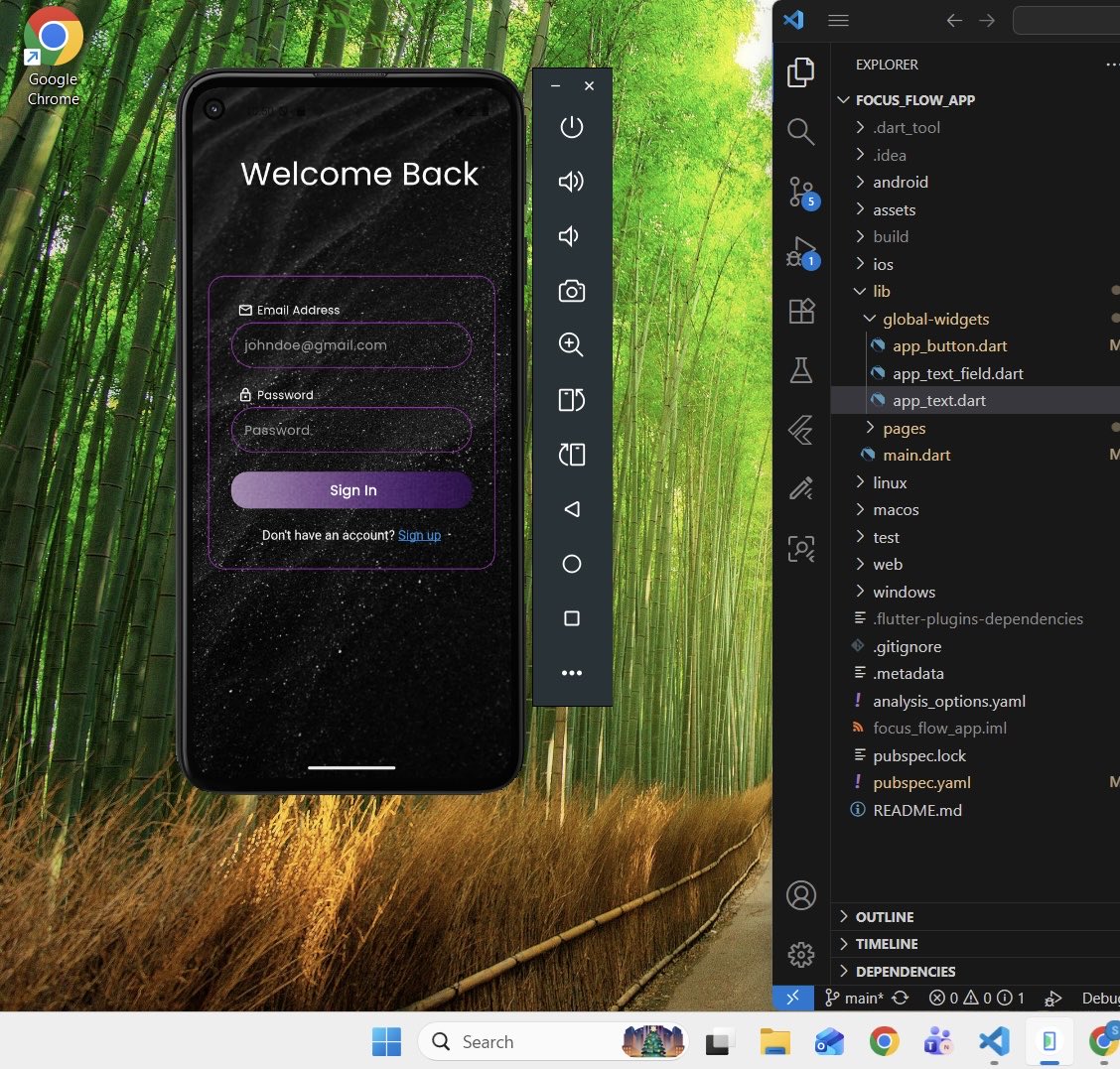Rotate the device counterclockwise
The width and height of the screenshot is (1120, 1069).
pyautogui.click(x=571, y=400)
